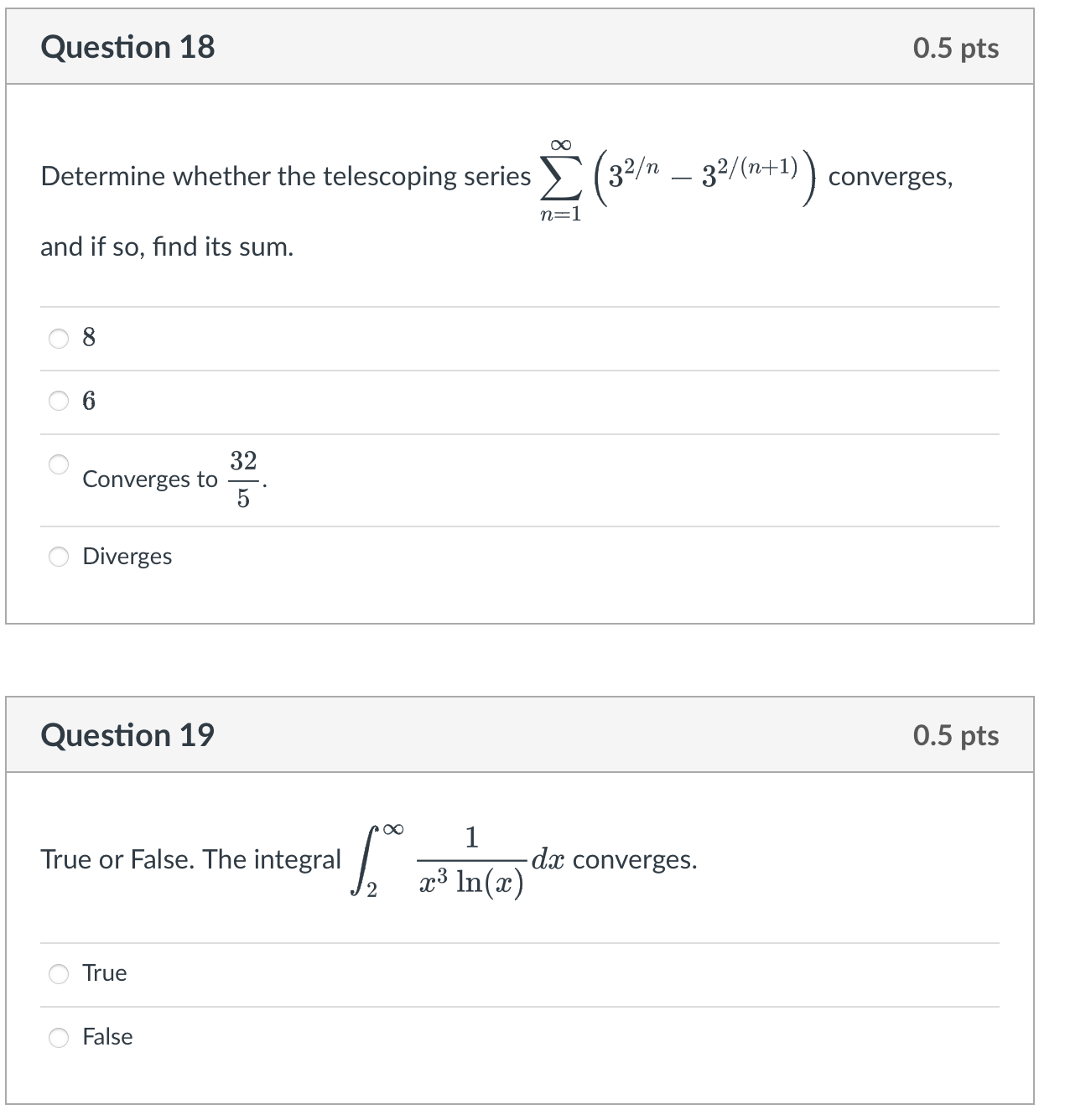This screenshot has width=1065, height=1120.
Task: Click the 0.5 pts label on Question 19
Action: coord(955,735)
